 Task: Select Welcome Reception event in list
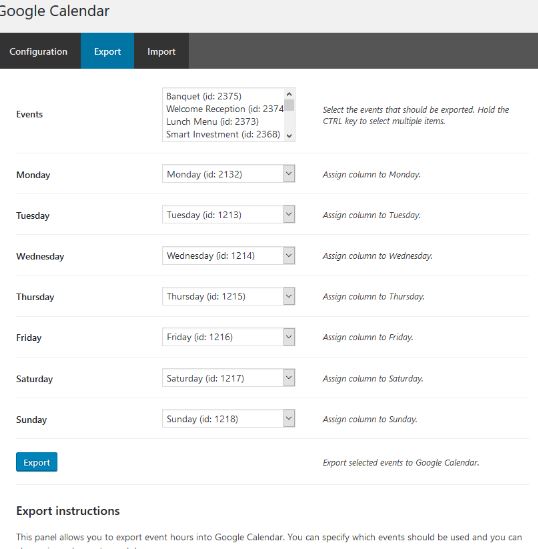pyautogui.click(x=224, y=109)
